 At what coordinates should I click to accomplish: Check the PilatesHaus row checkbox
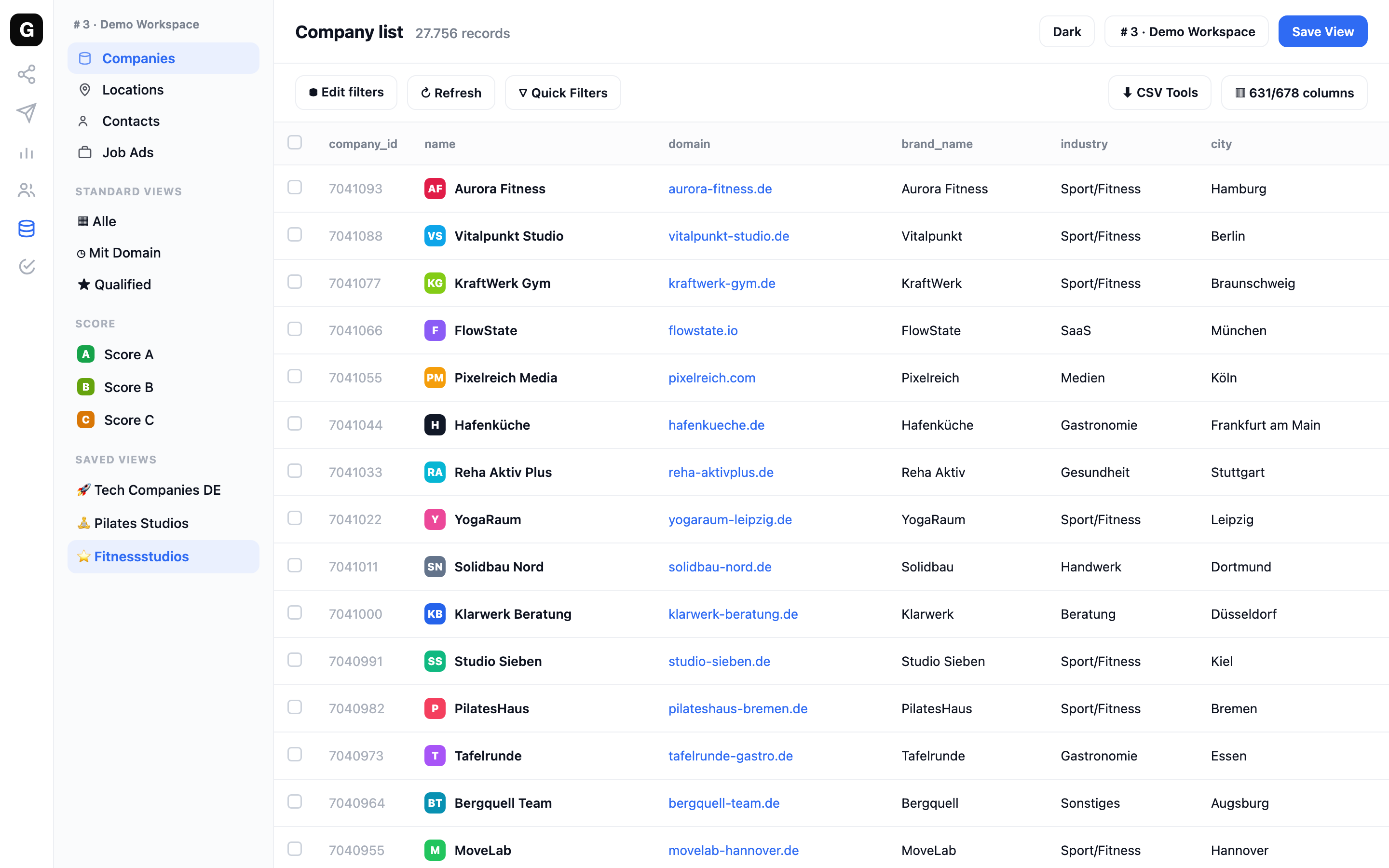coord(295,706)
